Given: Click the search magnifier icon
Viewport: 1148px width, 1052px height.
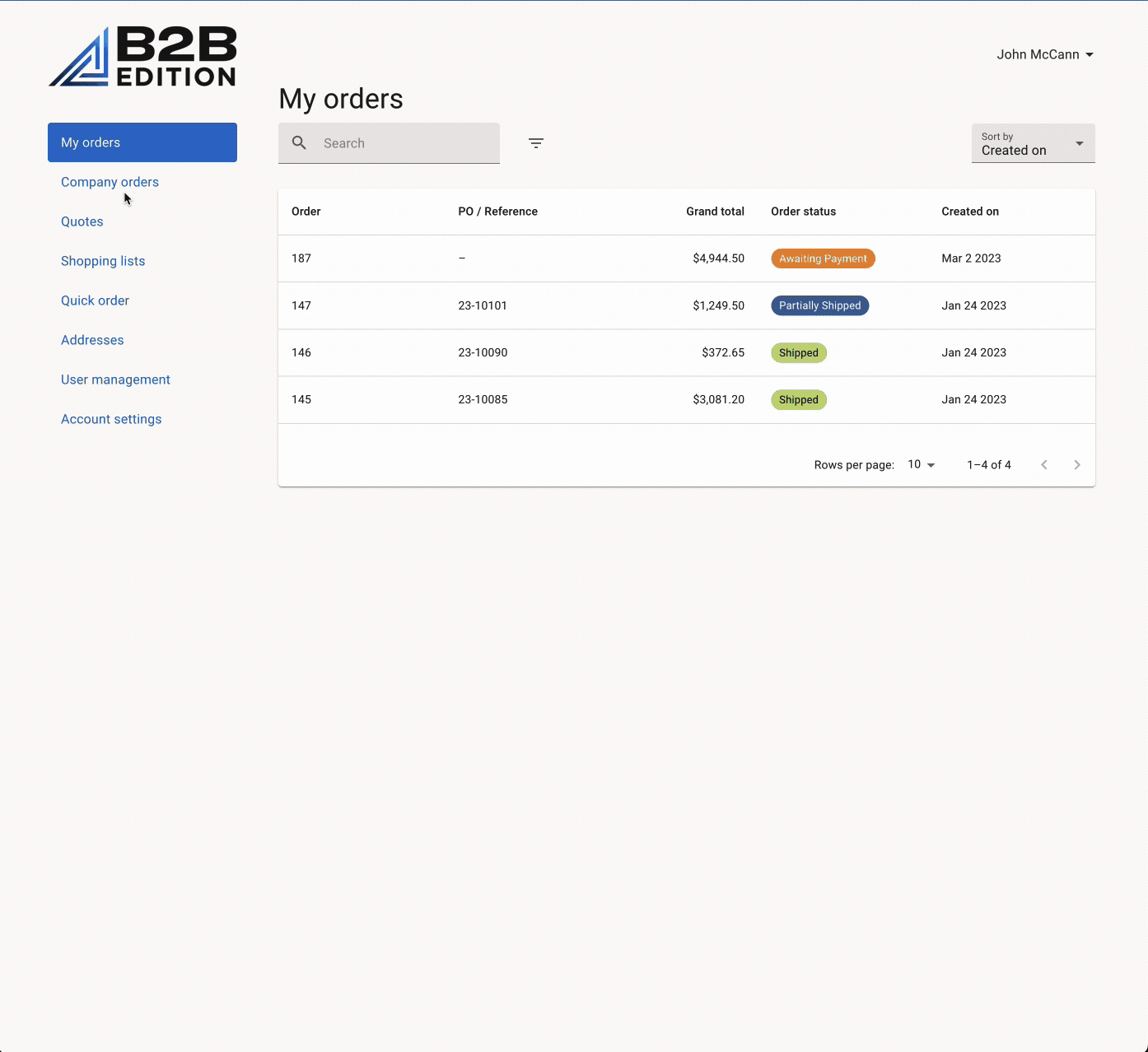Looking at the screenshot, I should (x=299, y=142).
